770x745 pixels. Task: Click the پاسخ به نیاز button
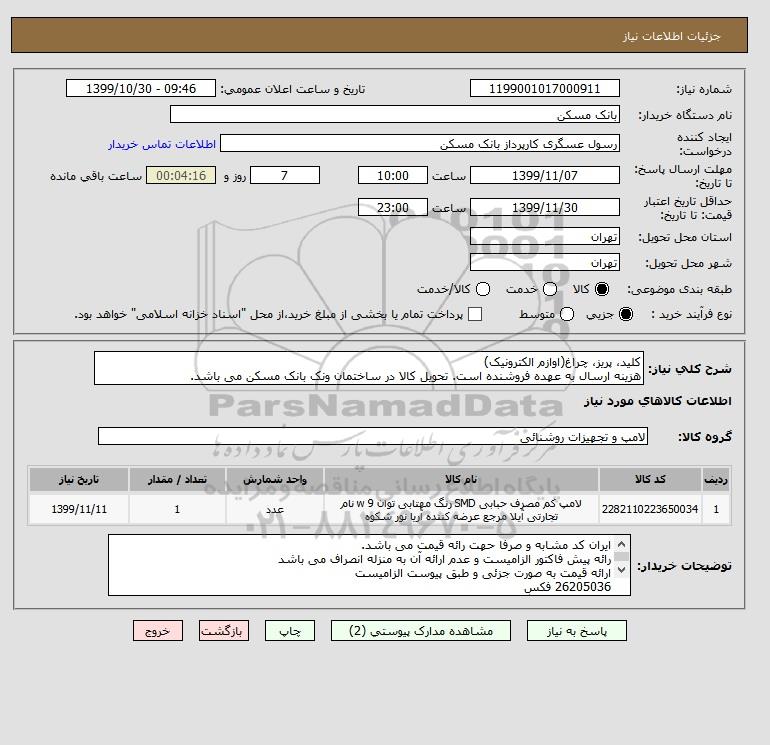(x=577, y=631)
